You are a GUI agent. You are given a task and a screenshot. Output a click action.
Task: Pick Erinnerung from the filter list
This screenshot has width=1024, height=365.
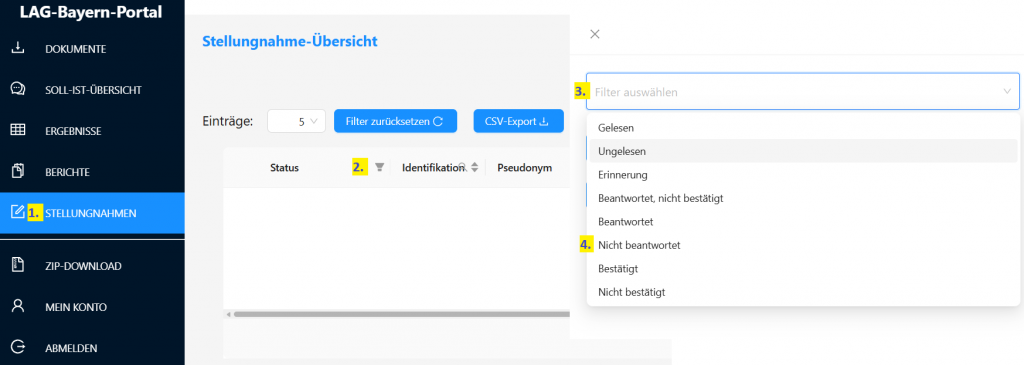pyautogui.click(x=803, y=175)
